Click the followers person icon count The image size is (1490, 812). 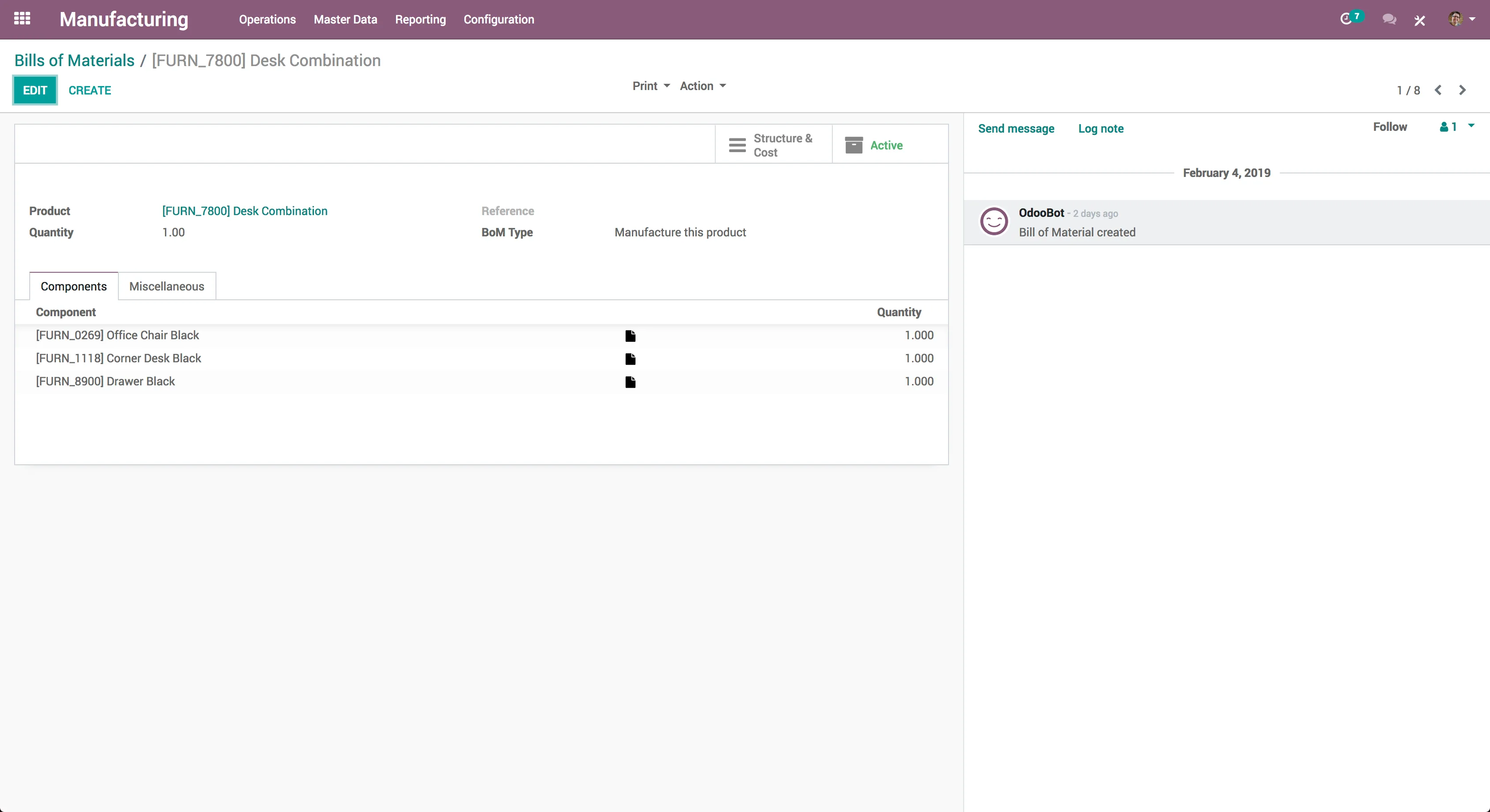(x=1448, y=127)
